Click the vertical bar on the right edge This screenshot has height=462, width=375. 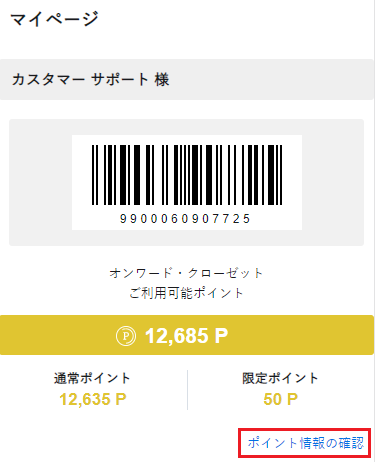point(374,230)
